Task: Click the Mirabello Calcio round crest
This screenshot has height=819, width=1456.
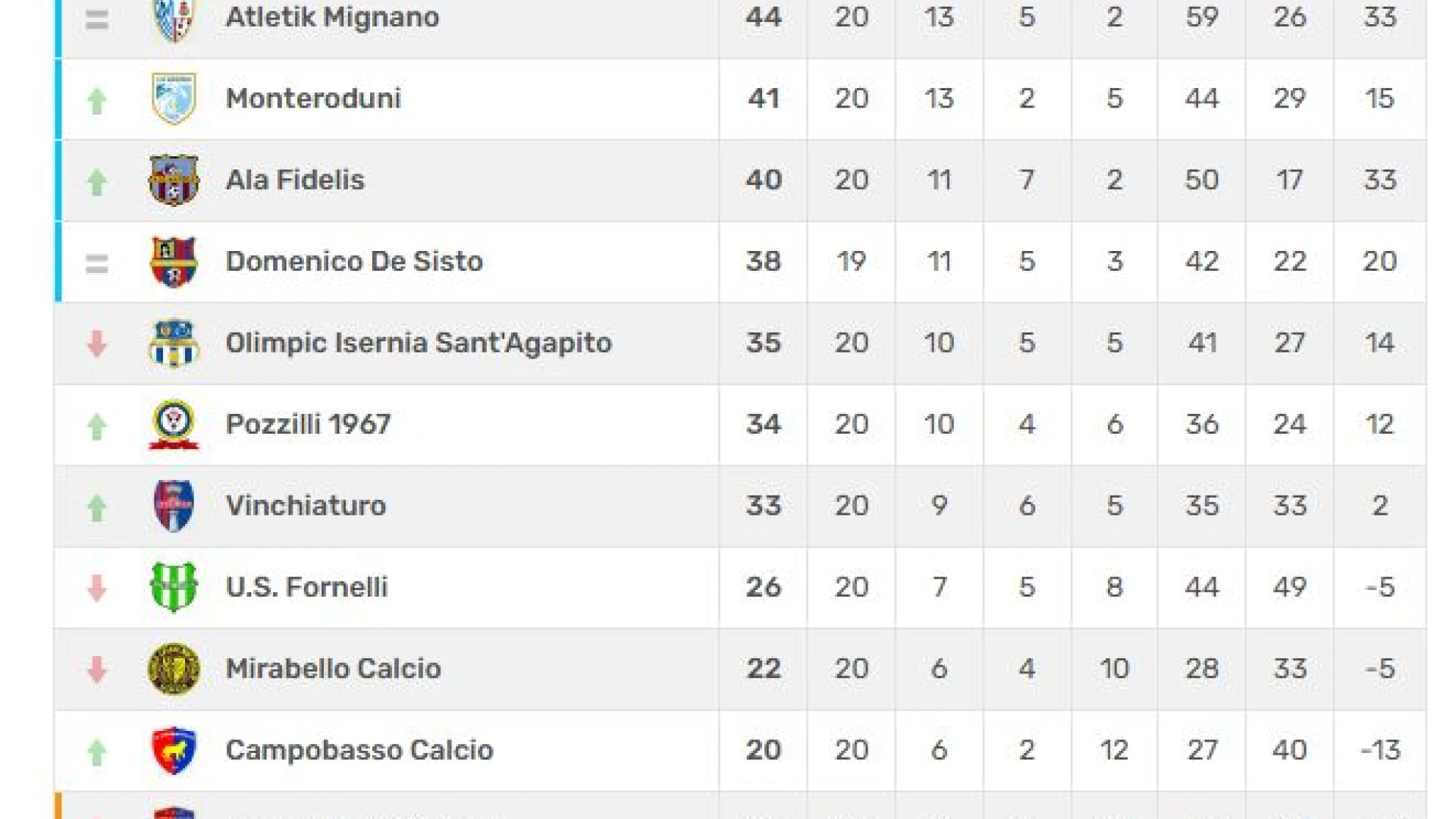Action: [x=174, y=669]
